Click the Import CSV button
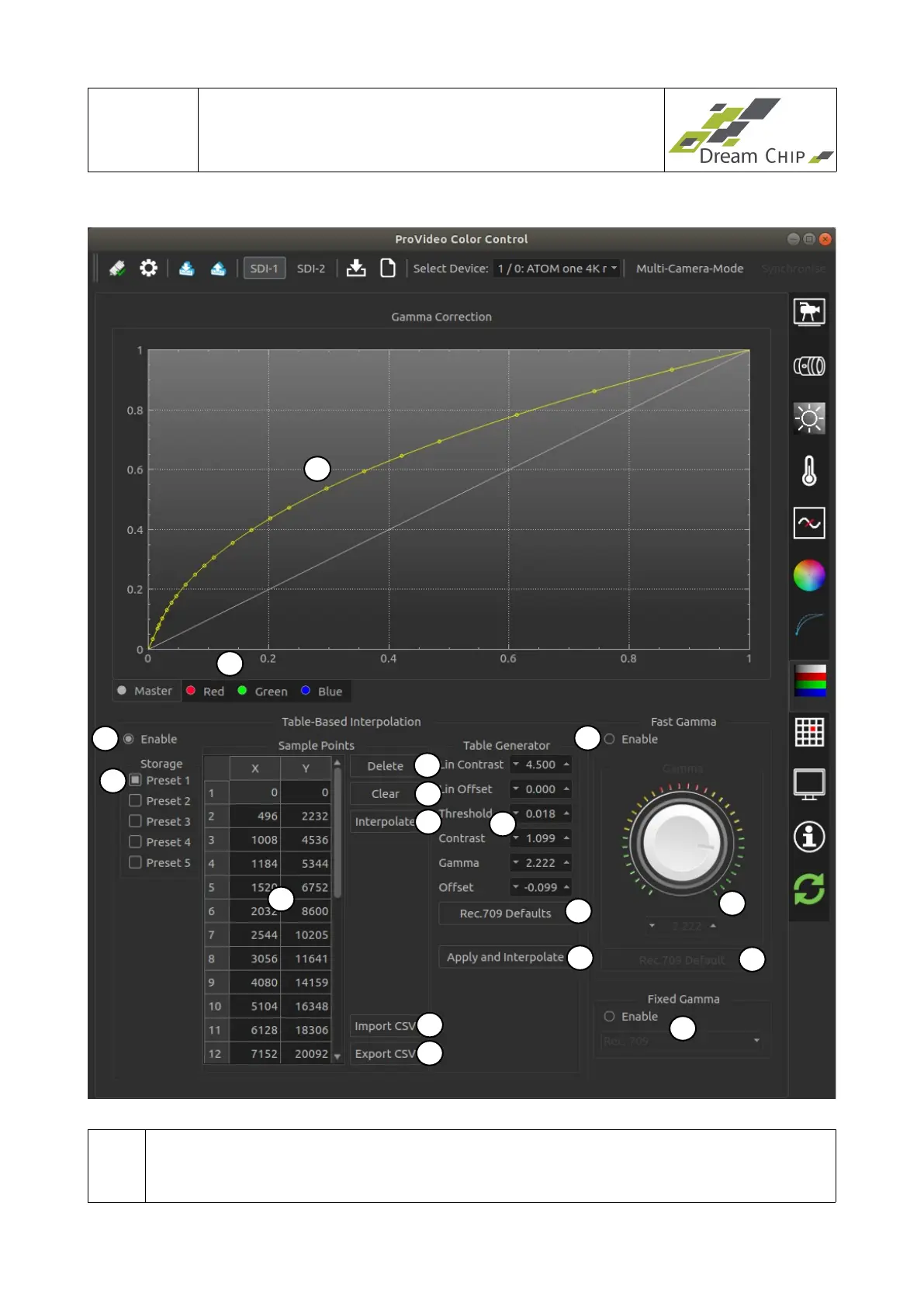The height and width of the screenshot is (1307, 924). click(x=385, y=1026)
